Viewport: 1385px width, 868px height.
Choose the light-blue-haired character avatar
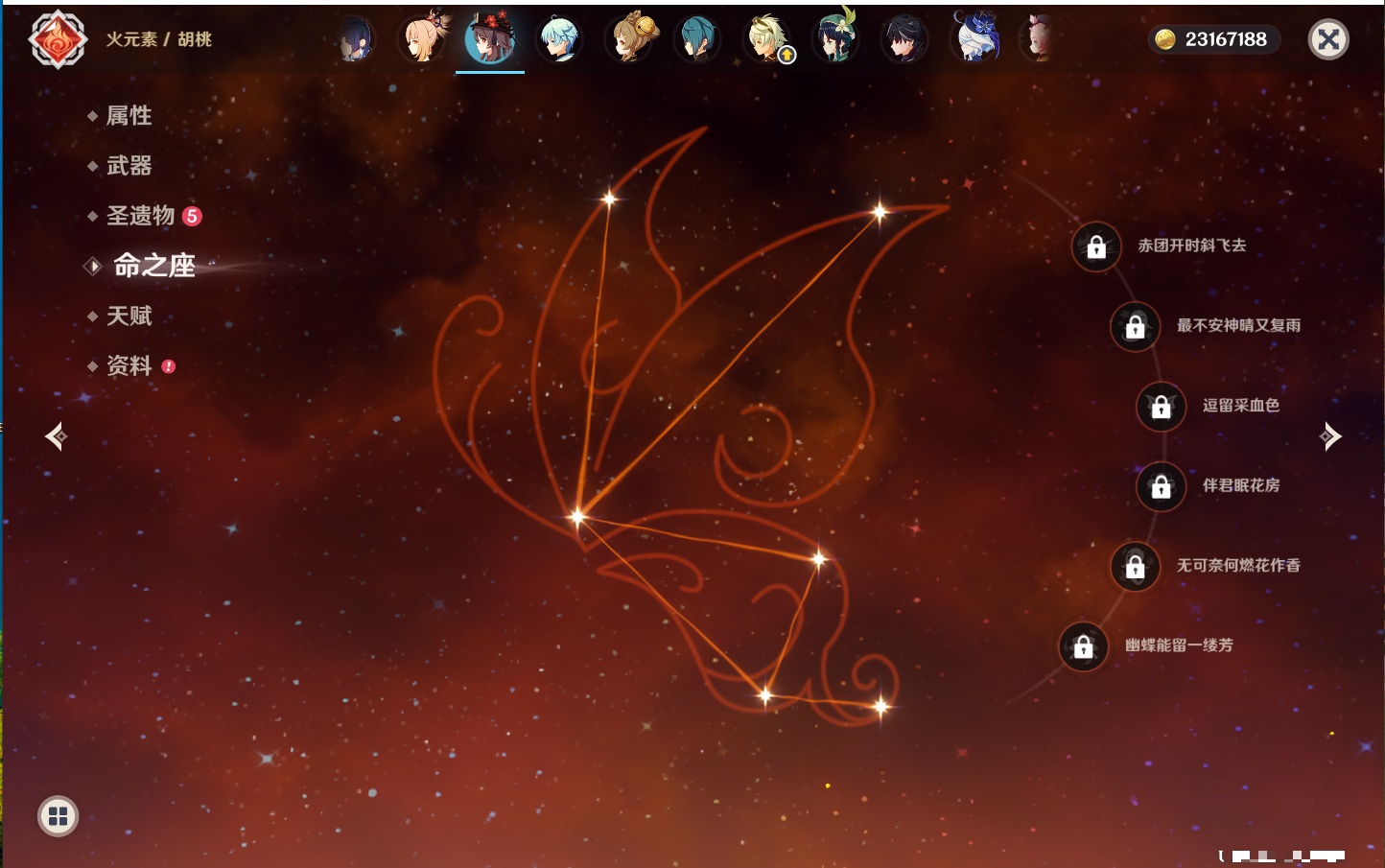click(x=559, y=39)
